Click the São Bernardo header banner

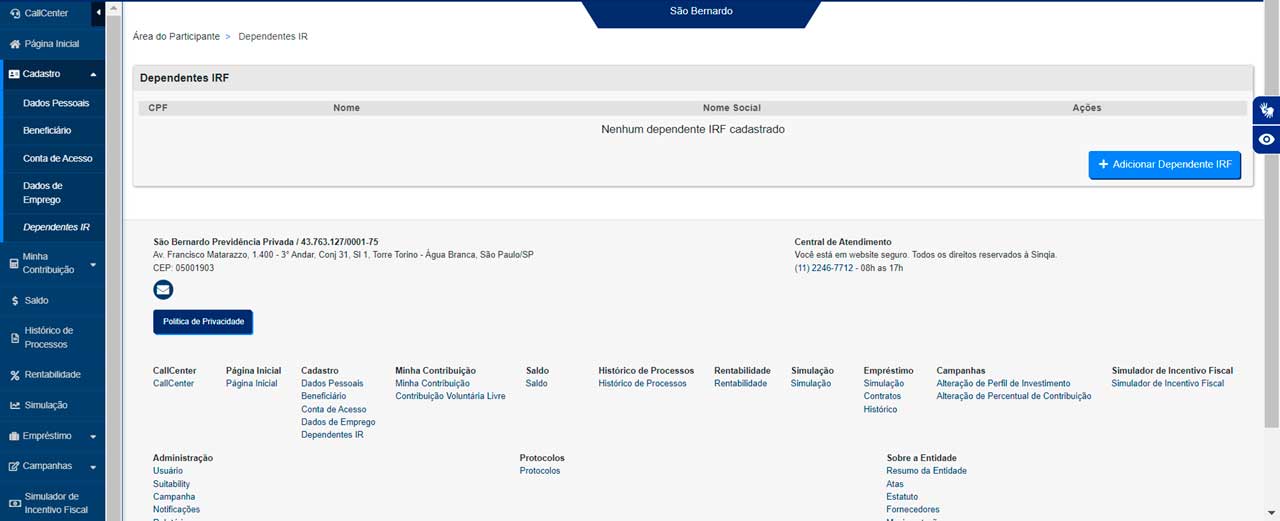pos(701,12)
